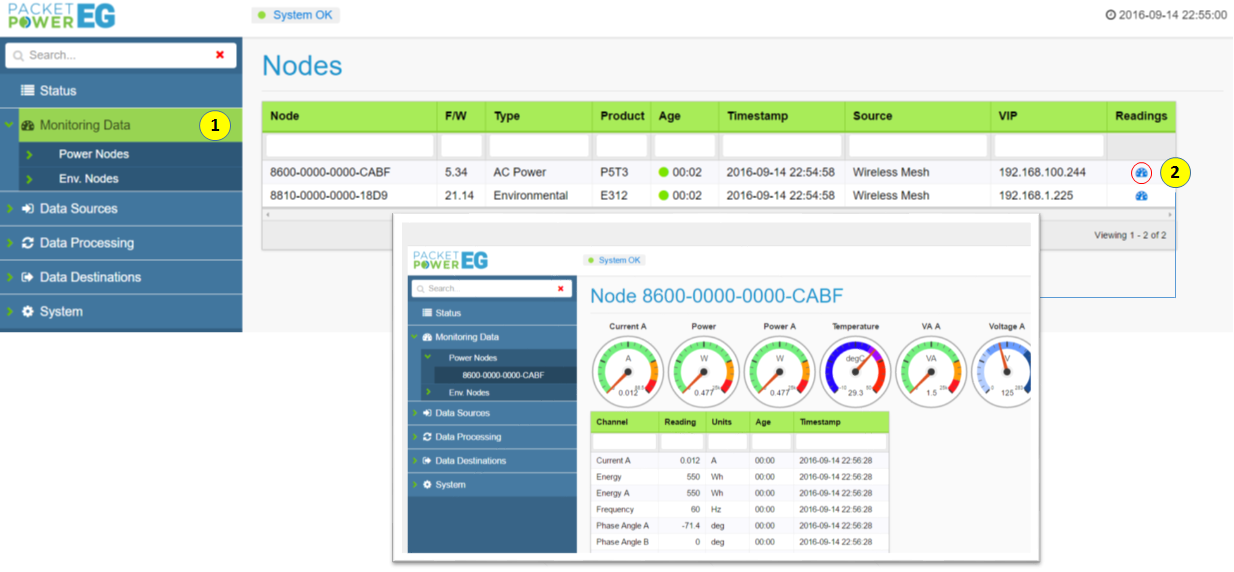Expand the Data Processing menu
The height and width of the screenshot is (572, 1234).
[86, 243]
